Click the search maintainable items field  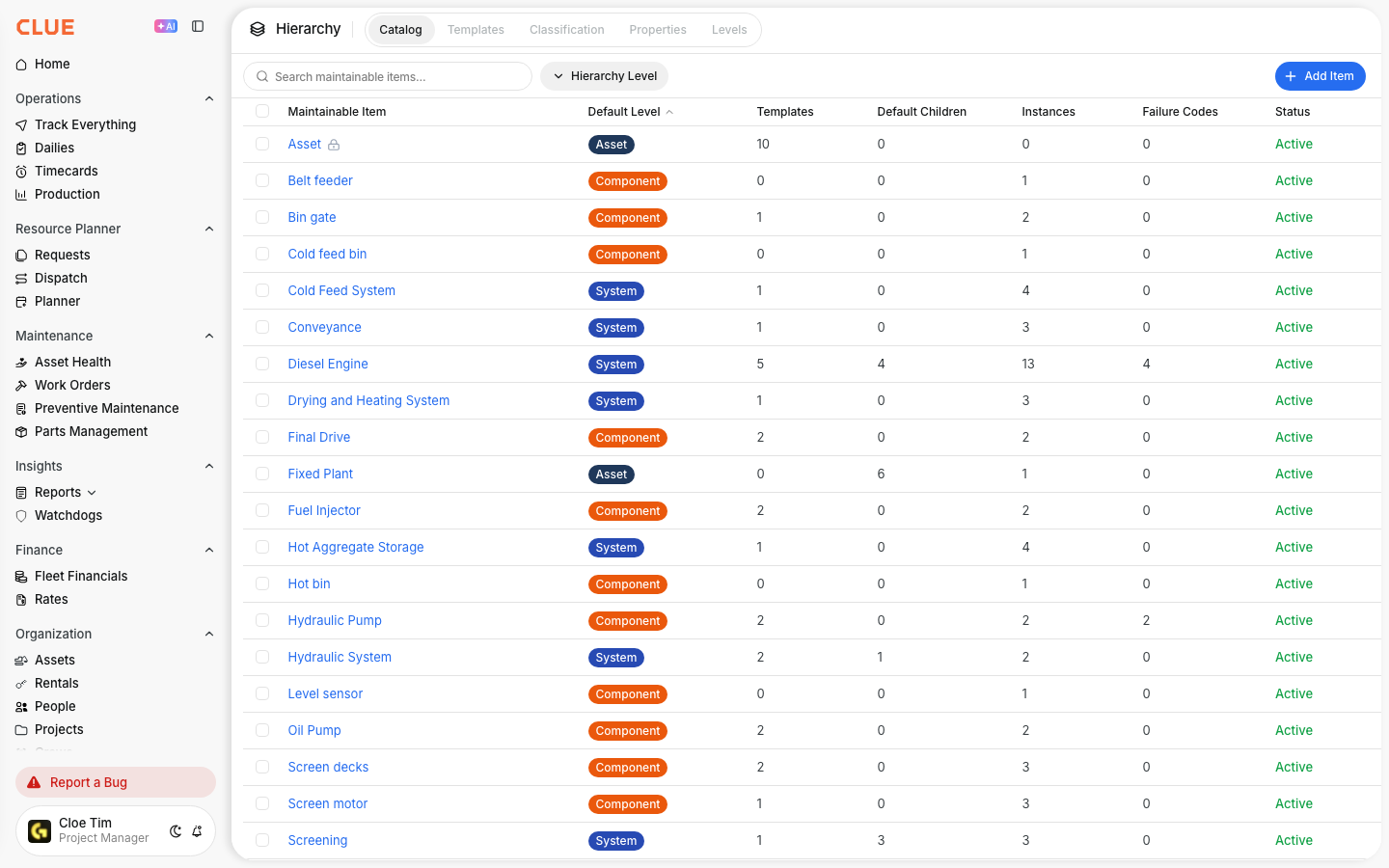click(388, 76)
